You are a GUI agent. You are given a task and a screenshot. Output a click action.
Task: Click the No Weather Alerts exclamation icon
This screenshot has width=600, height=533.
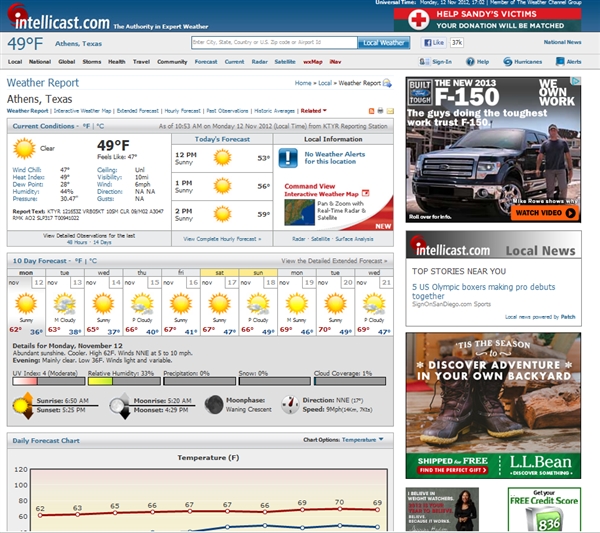point(288,158)
